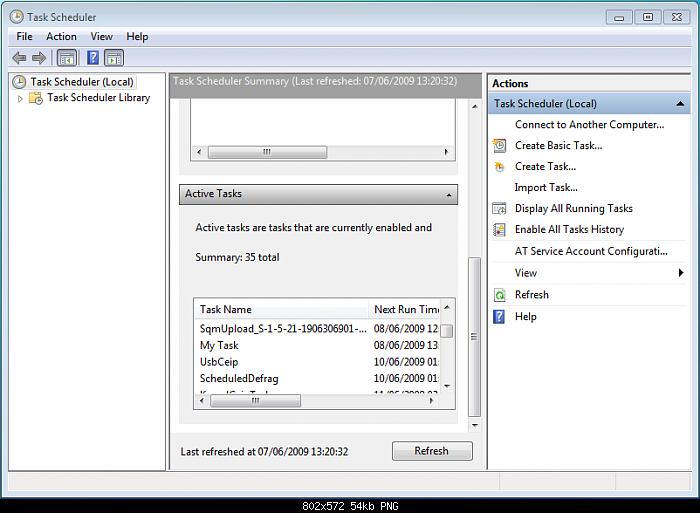The image size is (700, 513).
Task: Collapse the Task Scheduler (Local) actions group
Action: tap(680, 104)
